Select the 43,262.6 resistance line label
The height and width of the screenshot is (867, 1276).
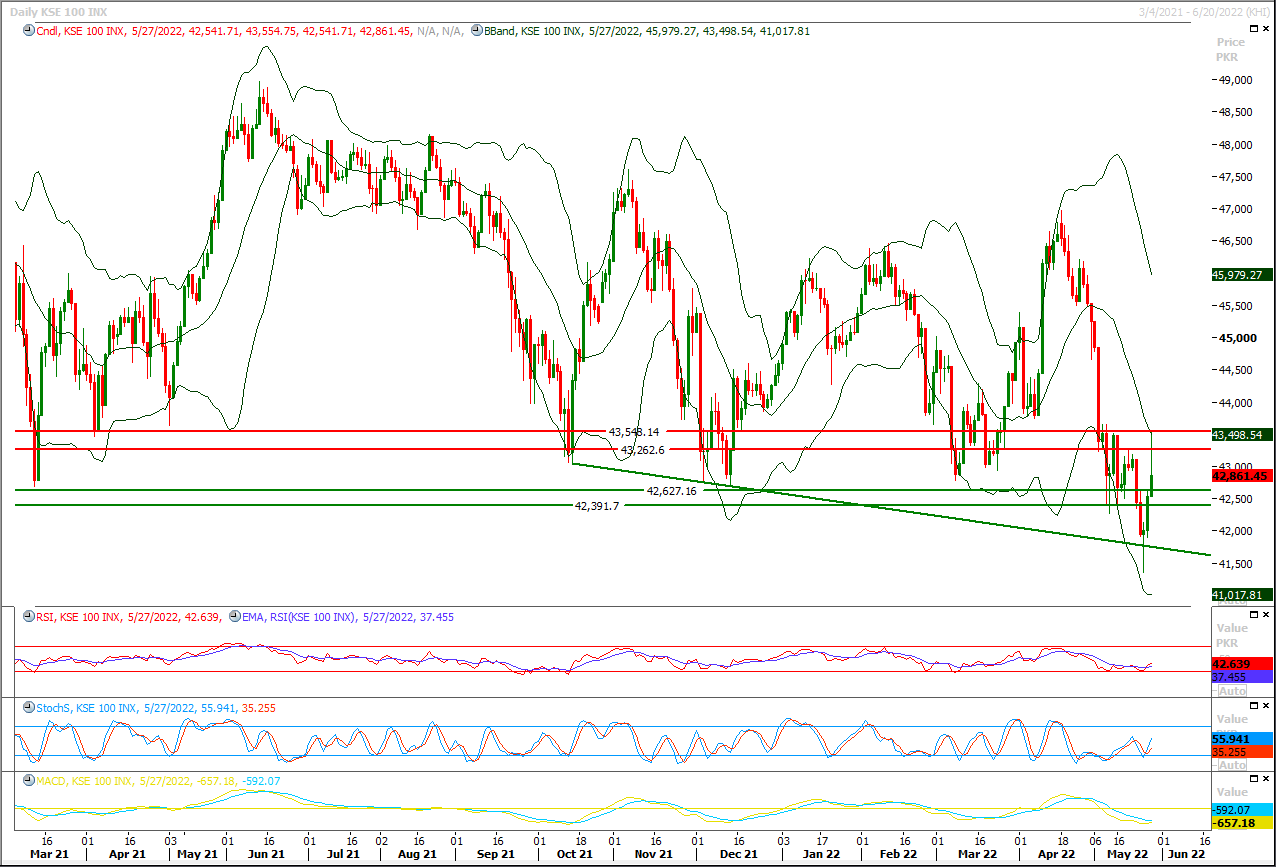point(644,450)
